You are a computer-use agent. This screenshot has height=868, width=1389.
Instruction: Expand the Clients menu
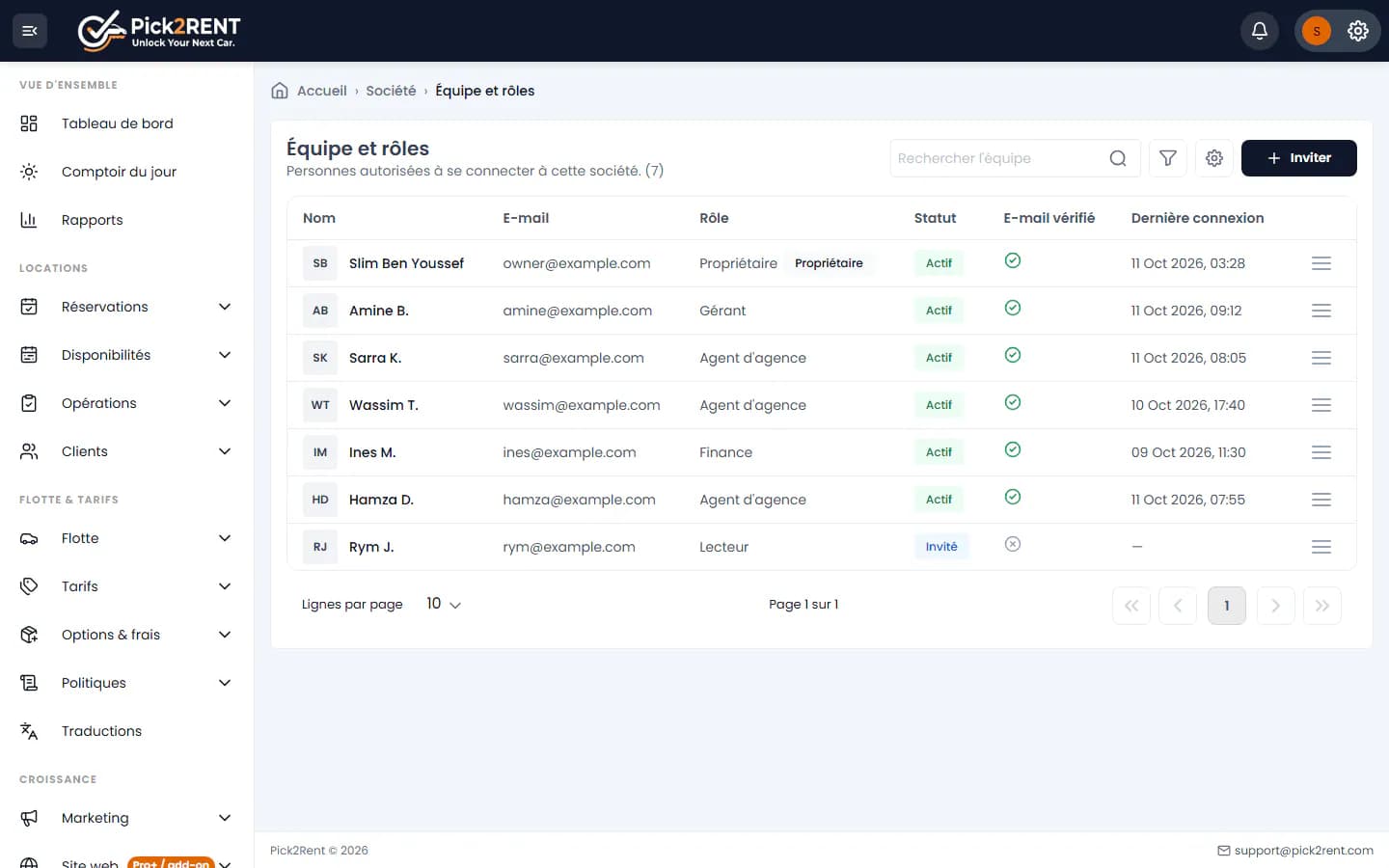click(x=126, y=451)
